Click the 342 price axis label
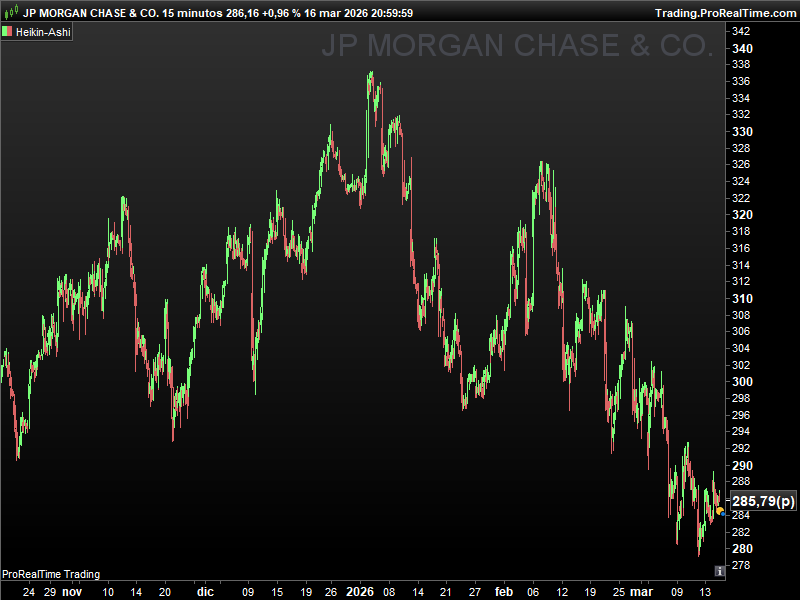 (x=741, y=31)
